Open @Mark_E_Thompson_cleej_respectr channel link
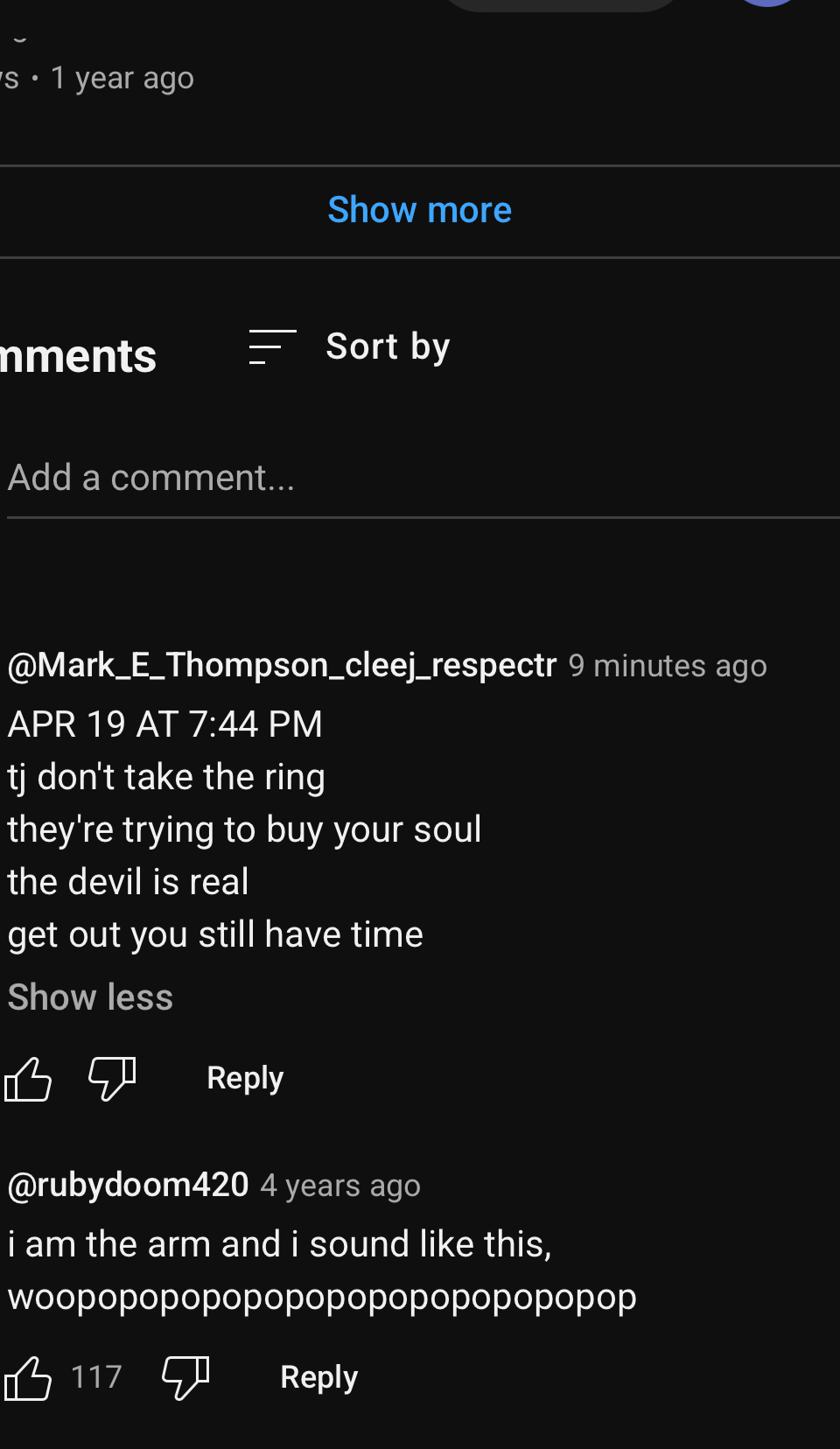840x1449 pixels. [282, 666]
